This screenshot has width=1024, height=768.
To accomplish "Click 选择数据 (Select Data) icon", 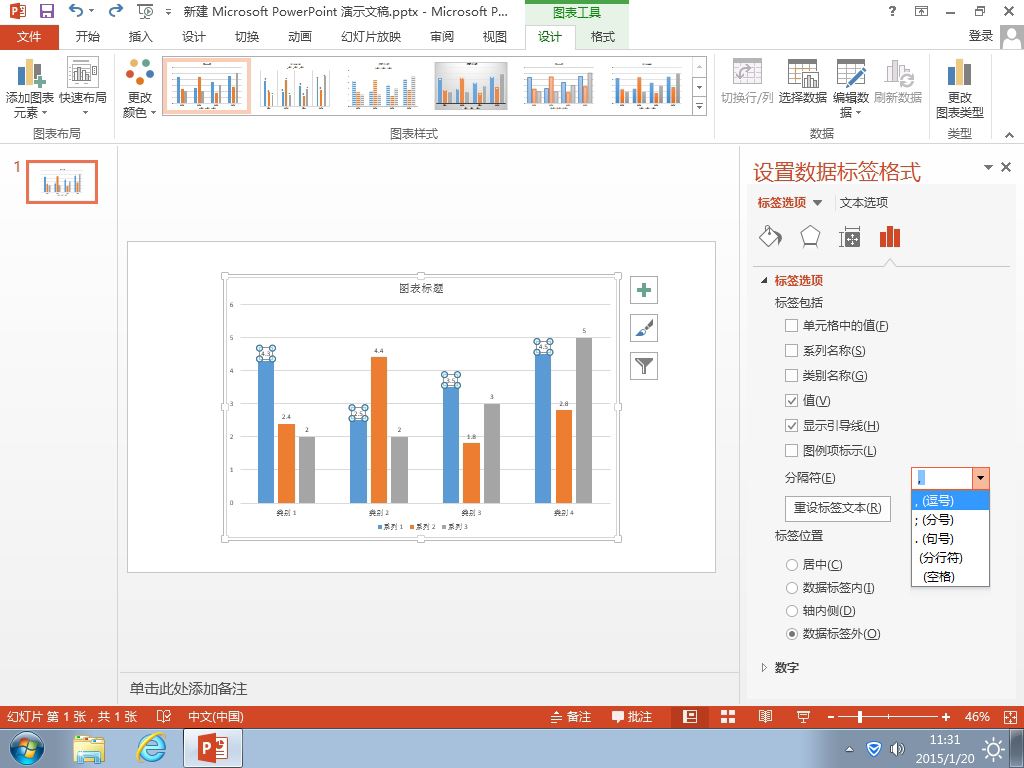I will coord(803,82).
